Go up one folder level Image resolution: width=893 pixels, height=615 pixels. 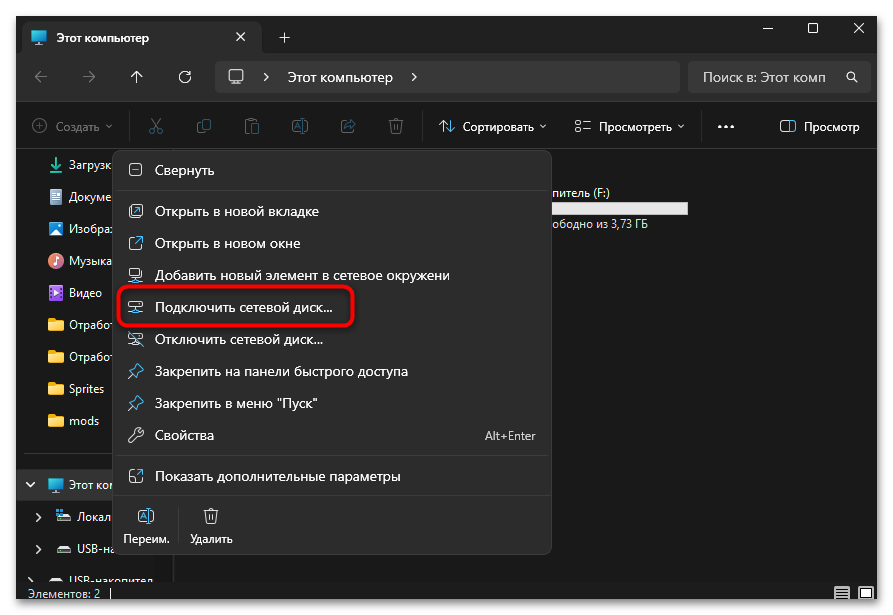tap(137, 77)
